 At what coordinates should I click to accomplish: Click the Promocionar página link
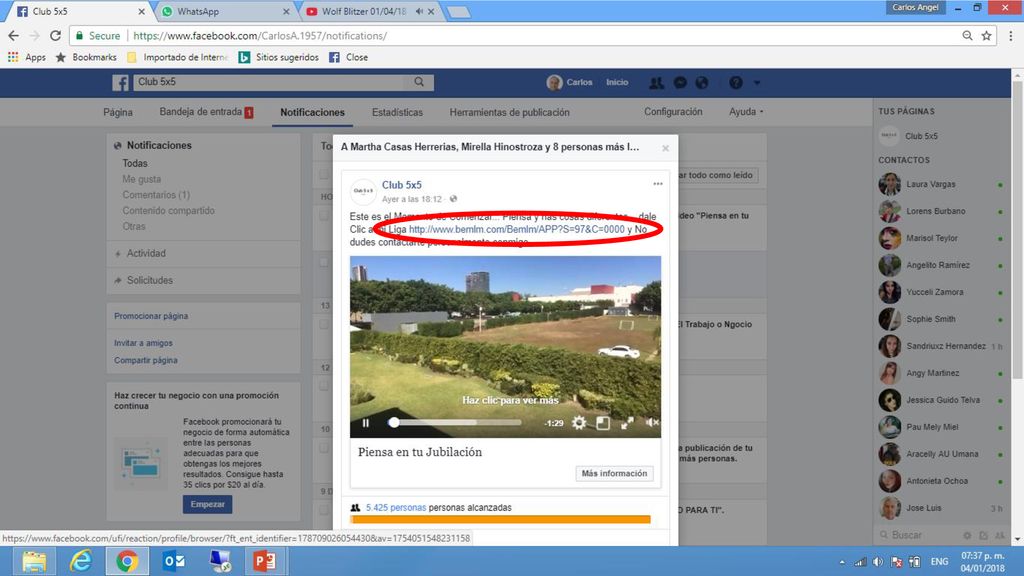tap(151, 316)
